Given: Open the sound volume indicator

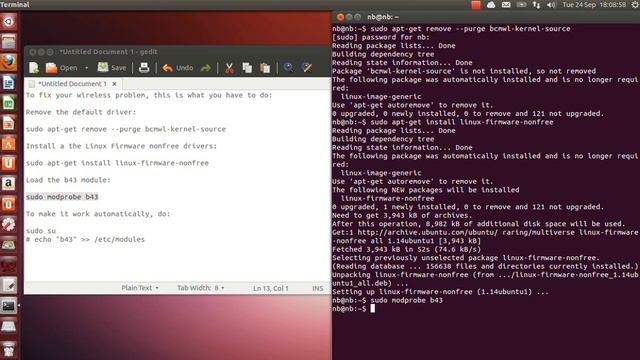Looking at the screenshot, I should [551, 5].
